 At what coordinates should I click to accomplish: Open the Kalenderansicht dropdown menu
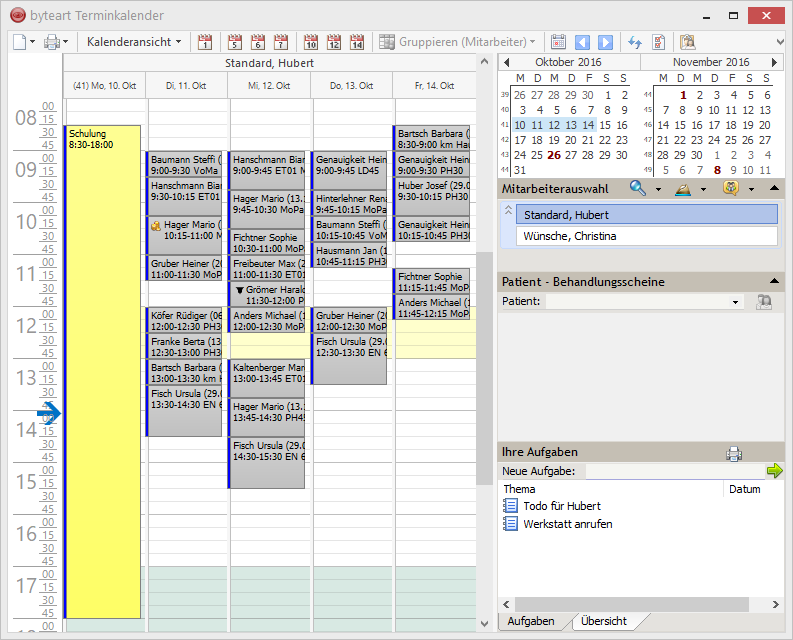click(x=134, y=42)
